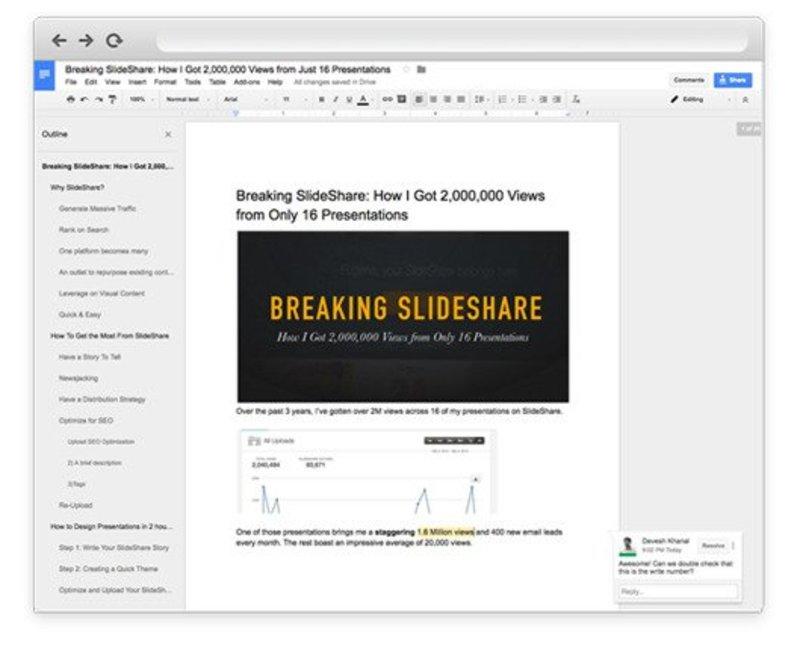Image resolution: width=800 pixels, height=653 pixels.
Task: Click the Google Docs home icon
Action: pyautogui.click(x=44, y=76)
